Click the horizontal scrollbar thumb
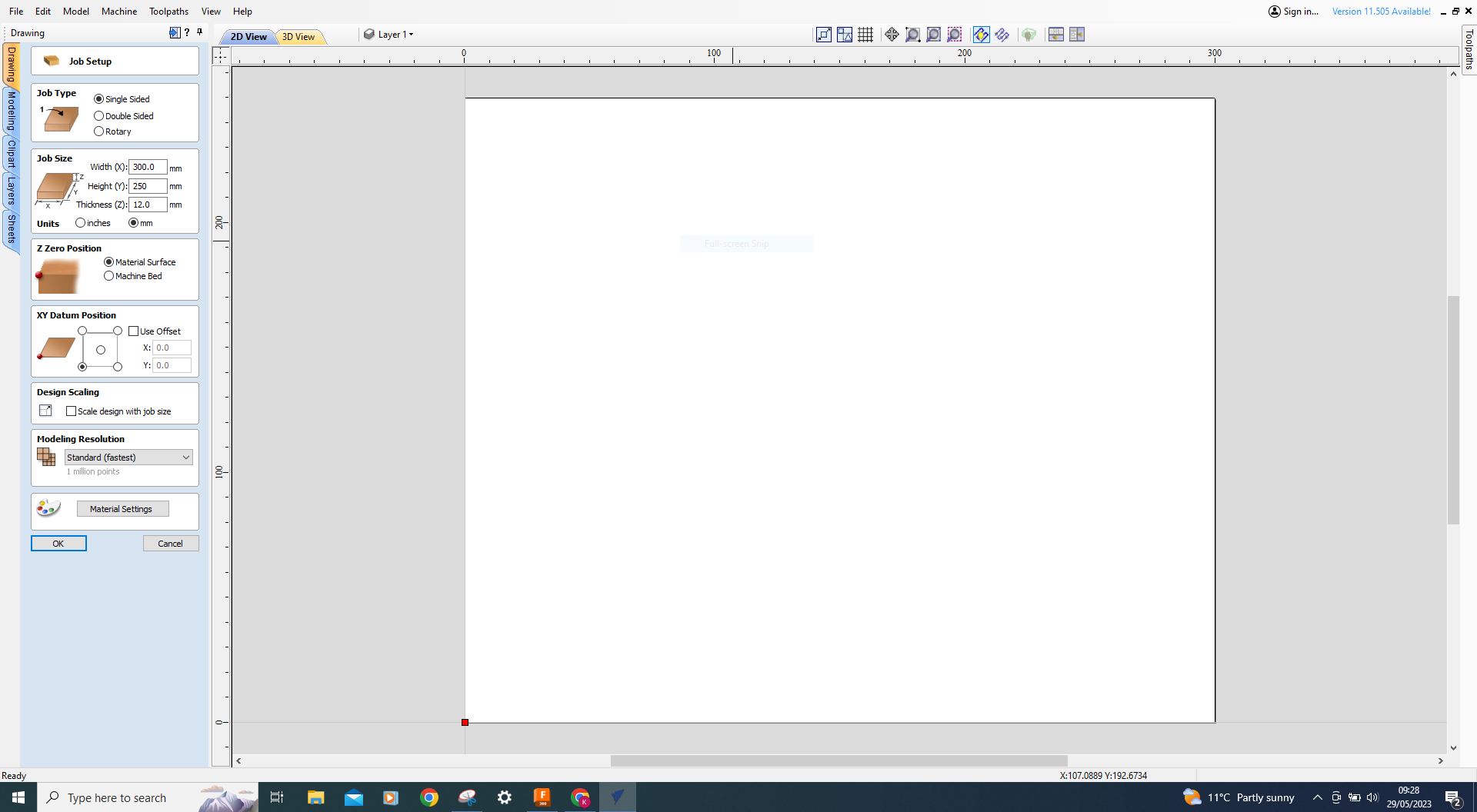The image size is (1477, 812). [839, 761]
